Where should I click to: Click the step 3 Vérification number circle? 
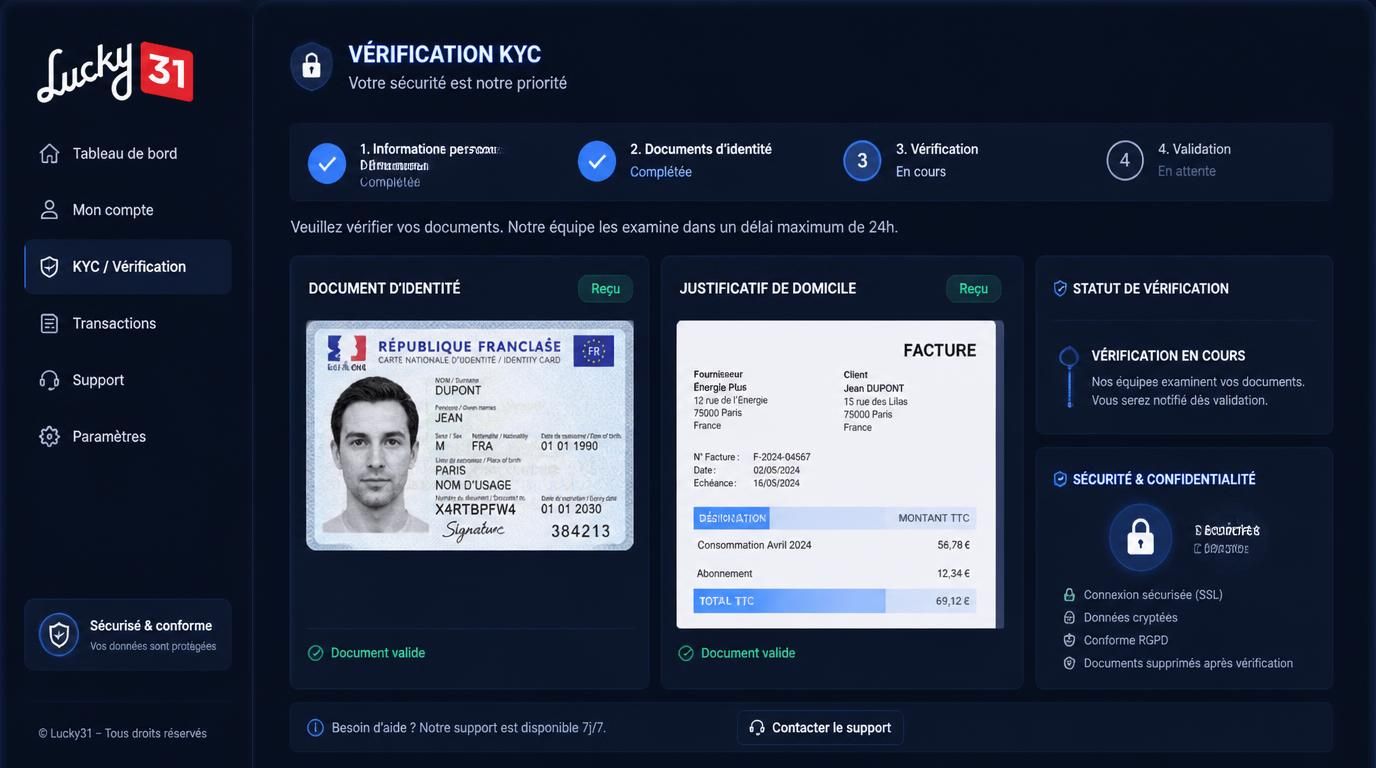pyautogui.click(x=862, y=161)
